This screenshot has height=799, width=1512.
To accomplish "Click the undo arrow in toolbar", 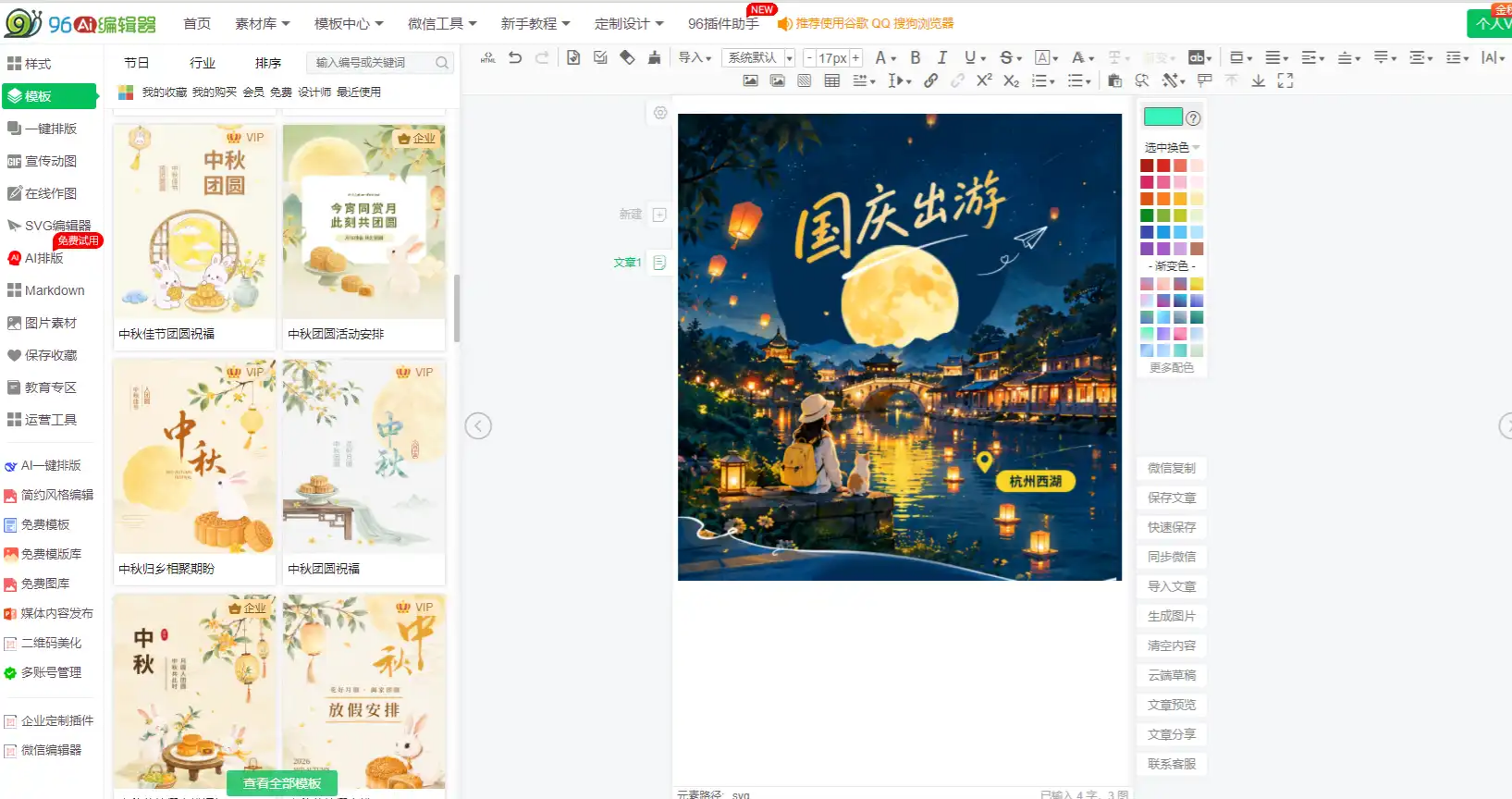I will (515, 57).
